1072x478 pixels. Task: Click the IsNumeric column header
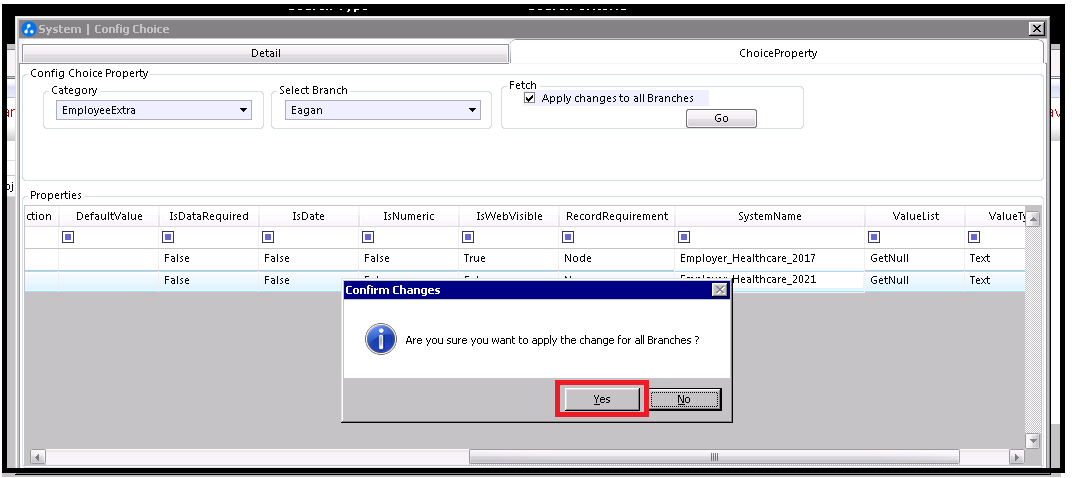pos(409,216)
